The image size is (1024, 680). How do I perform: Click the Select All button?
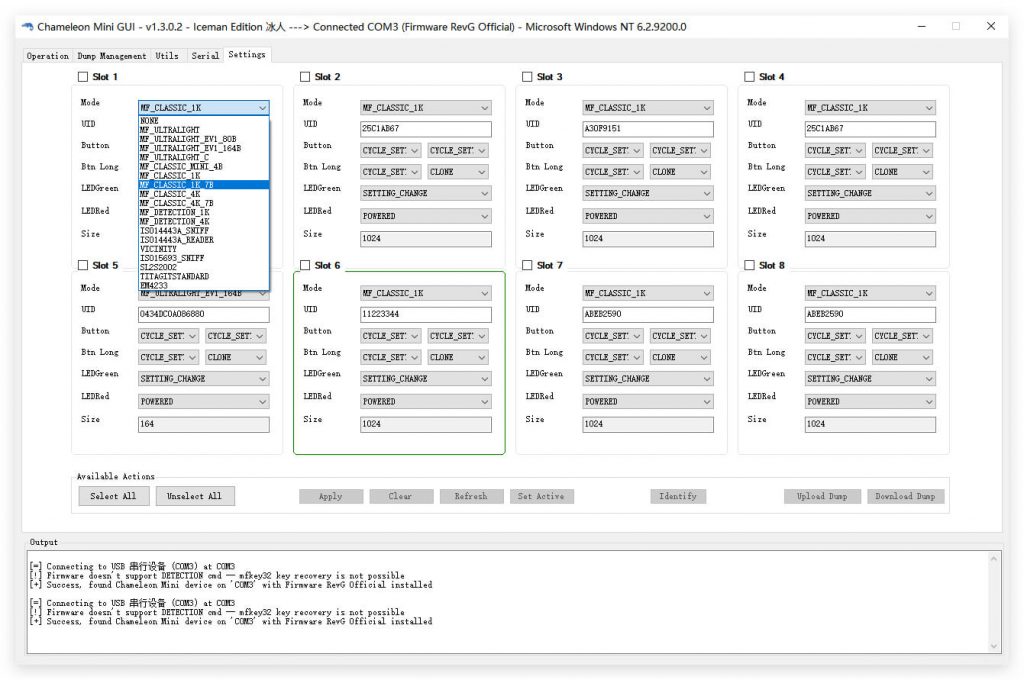coord(113,495)
